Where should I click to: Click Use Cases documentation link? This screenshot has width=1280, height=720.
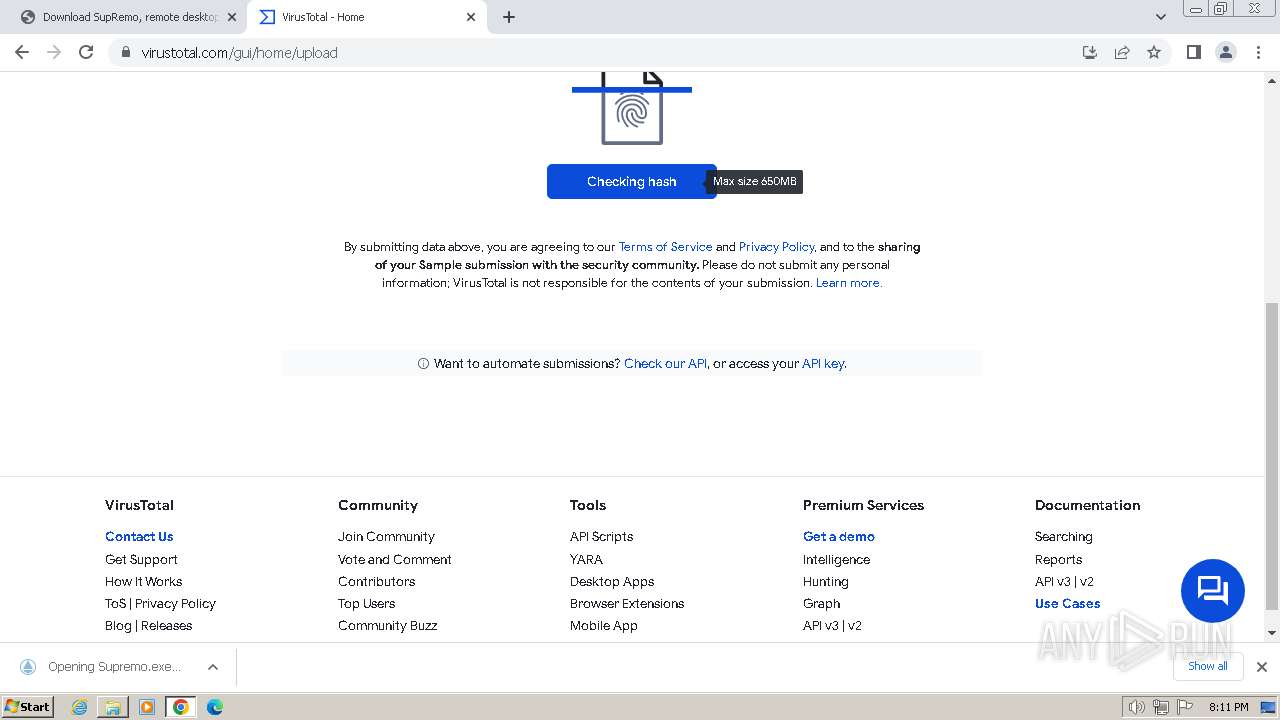(1067, 604)
